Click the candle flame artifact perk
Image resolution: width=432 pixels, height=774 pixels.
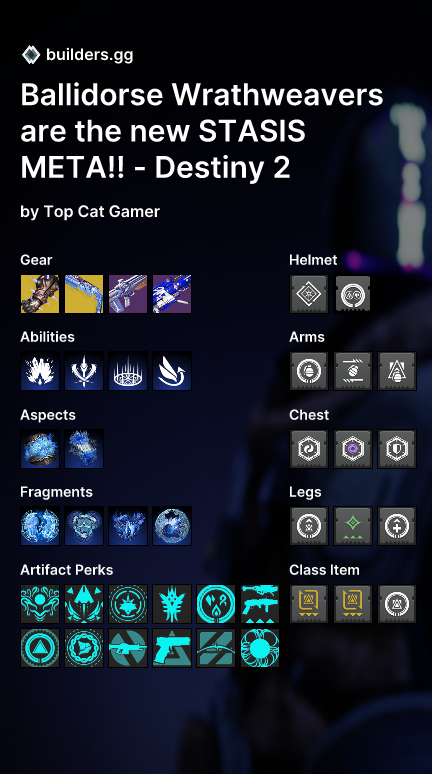point(216,604)
